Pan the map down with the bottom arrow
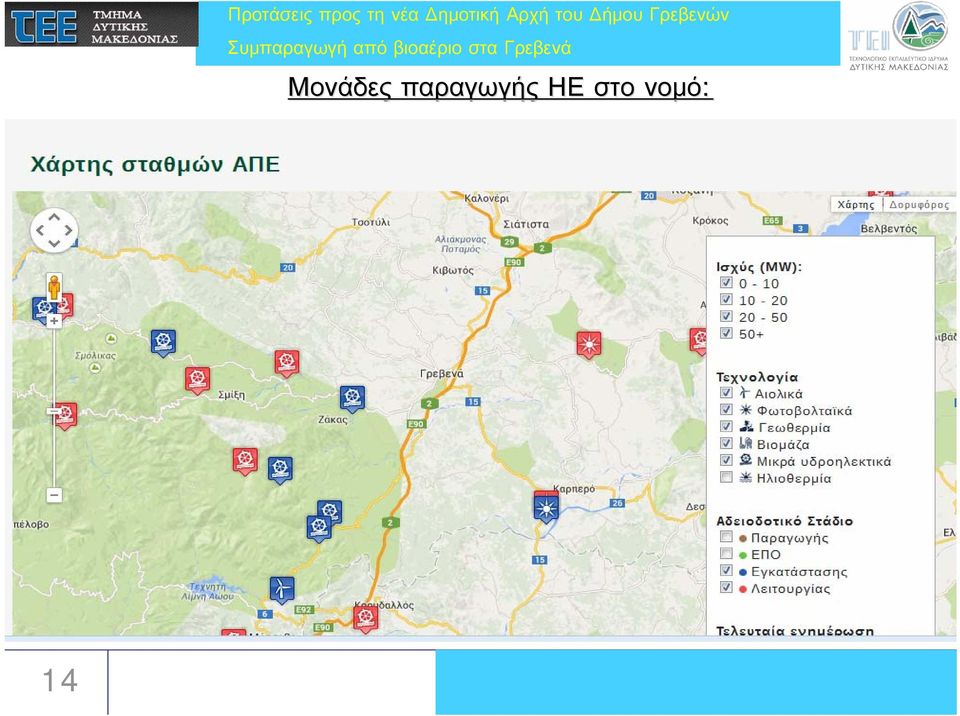This screenshot has width=960, height=716. point(54,244)
